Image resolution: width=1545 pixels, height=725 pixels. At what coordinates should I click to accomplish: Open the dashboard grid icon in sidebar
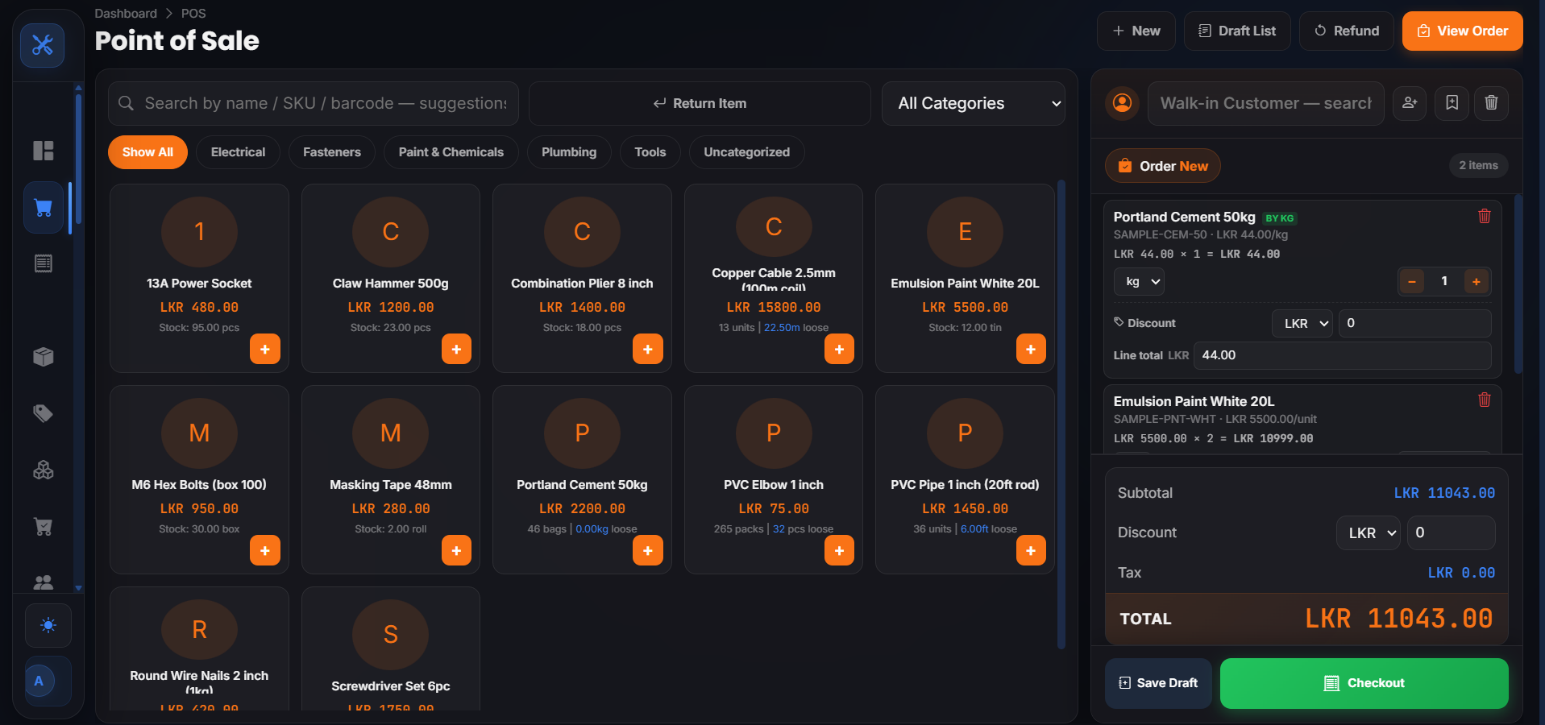(43, 151)
